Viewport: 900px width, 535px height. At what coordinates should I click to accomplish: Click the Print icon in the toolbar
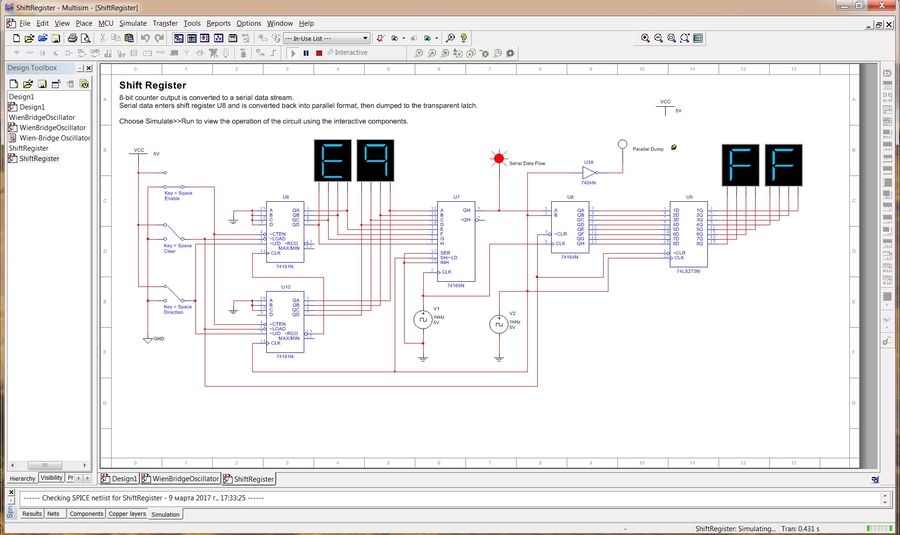click(x=72, y=38)
